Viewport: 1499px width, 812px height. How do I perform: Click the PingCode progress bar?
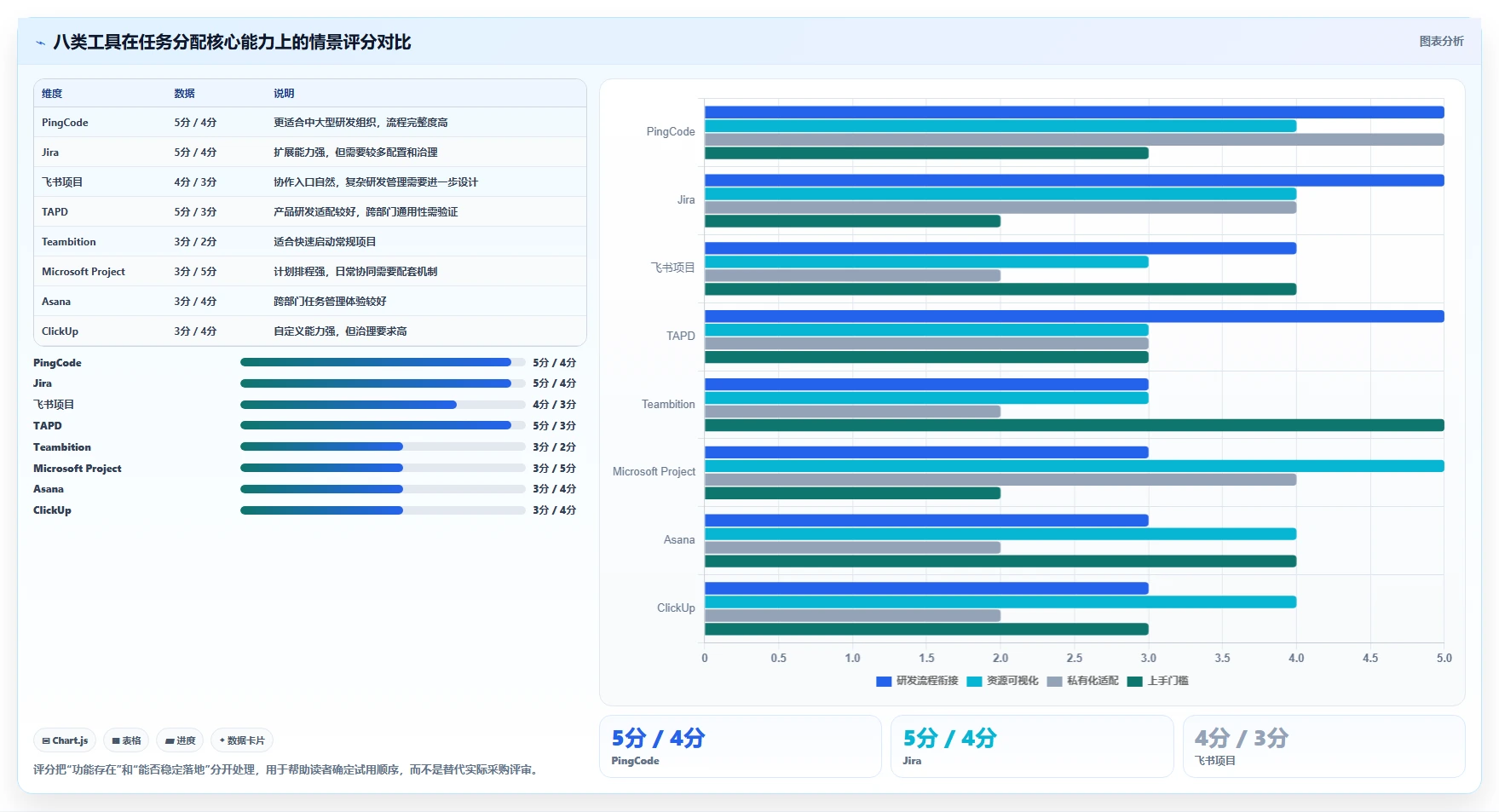pos(383,362)
